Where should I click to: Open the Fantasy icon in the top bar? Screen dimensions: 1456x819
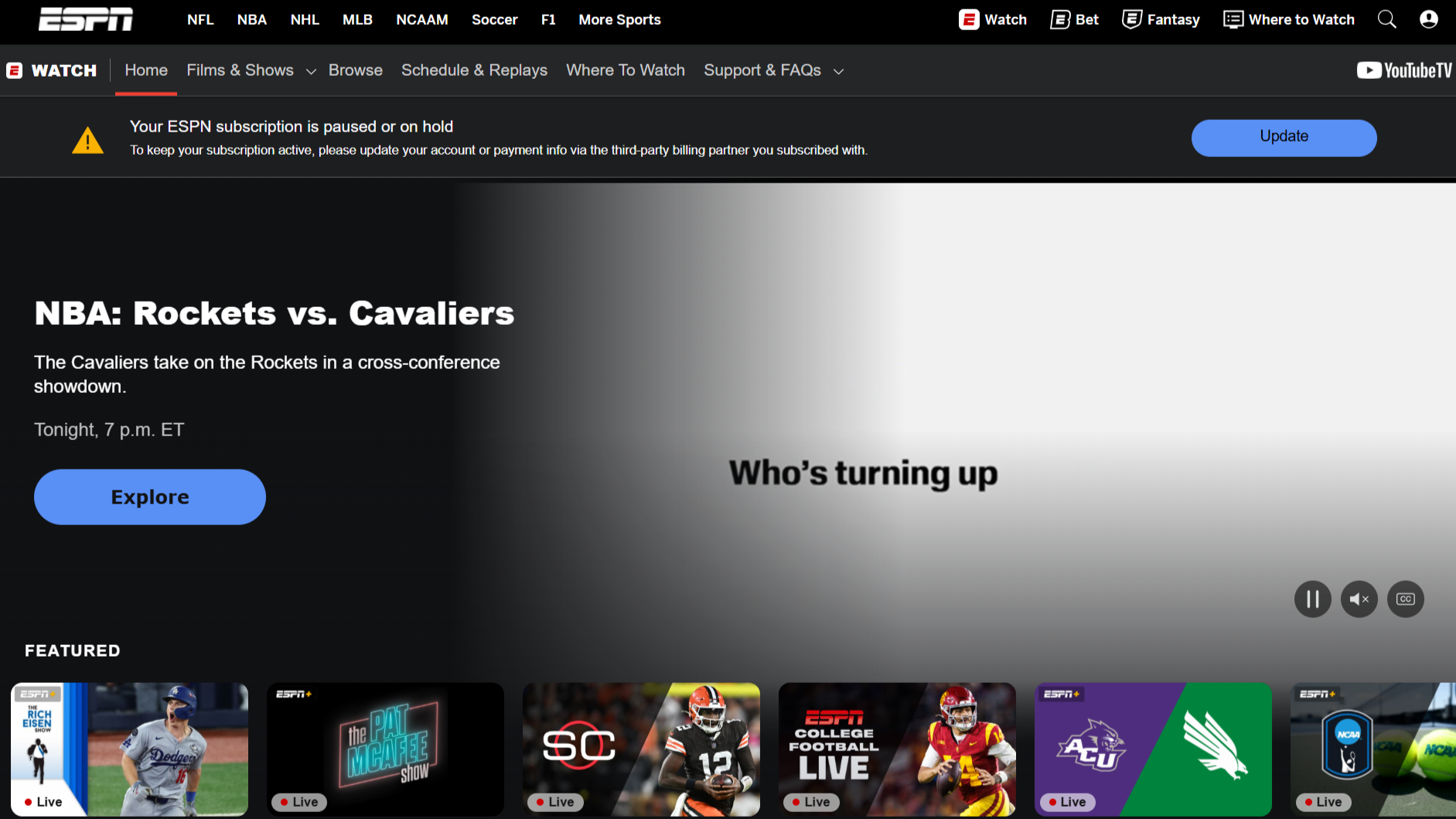(1131, 19)
